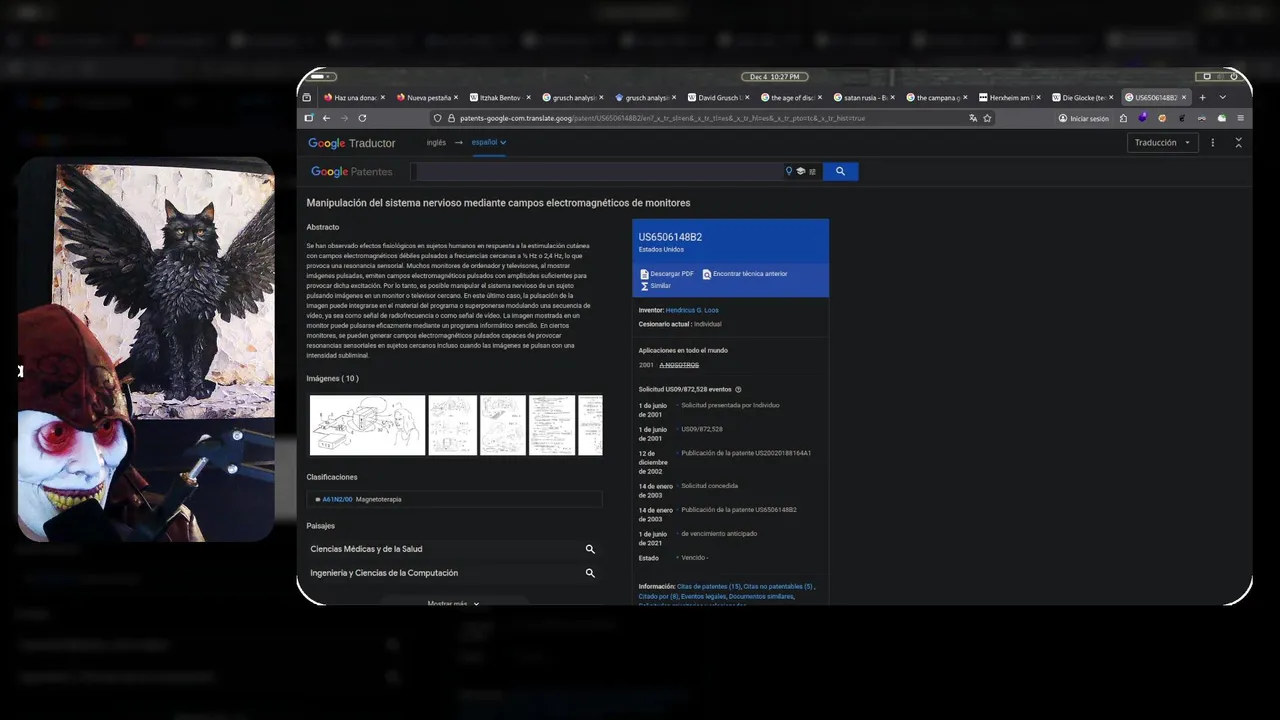This screenshot has height=720, width=1280.
Task: Search Ingeniería y Ciencias de la Computación magnifier
Action: coord(590,573)
